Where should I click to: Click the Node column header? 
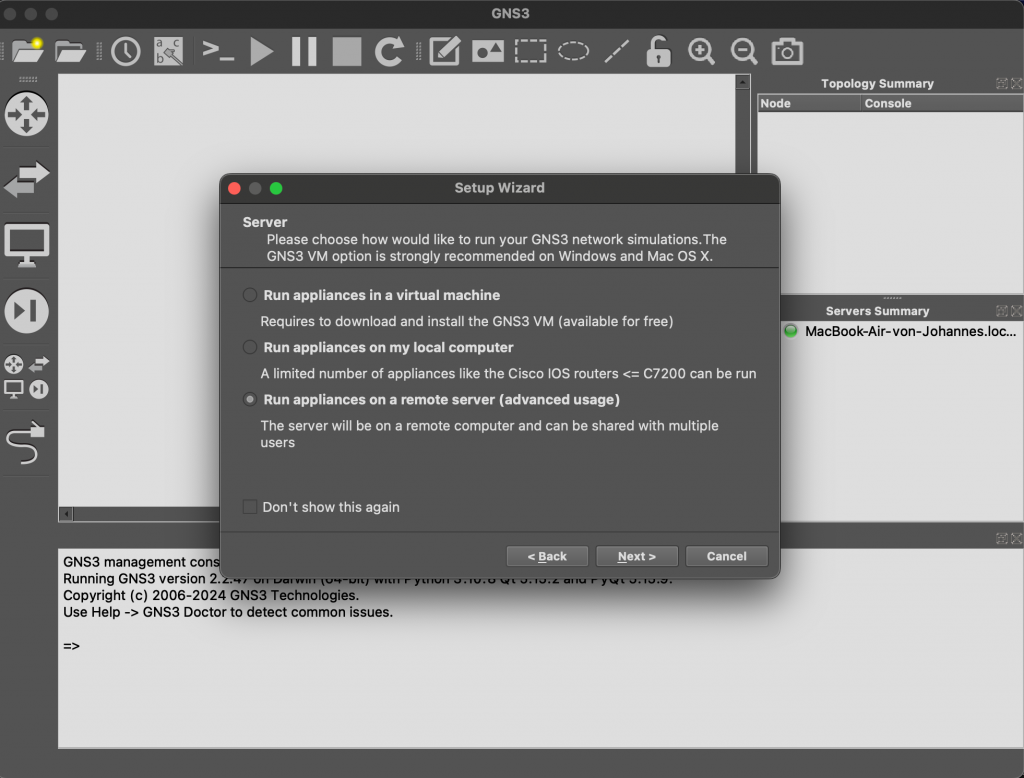coord(808,103)
